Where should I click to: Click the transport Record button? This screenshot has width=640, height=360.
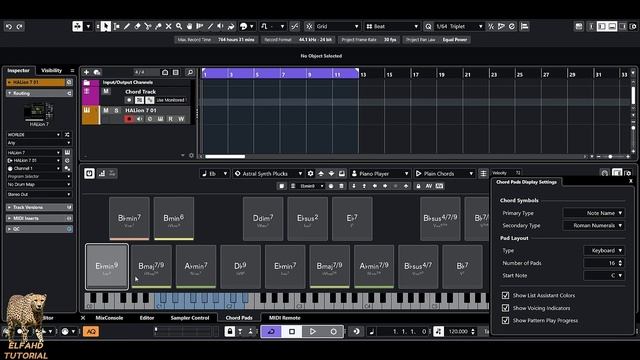pos(333,331)
